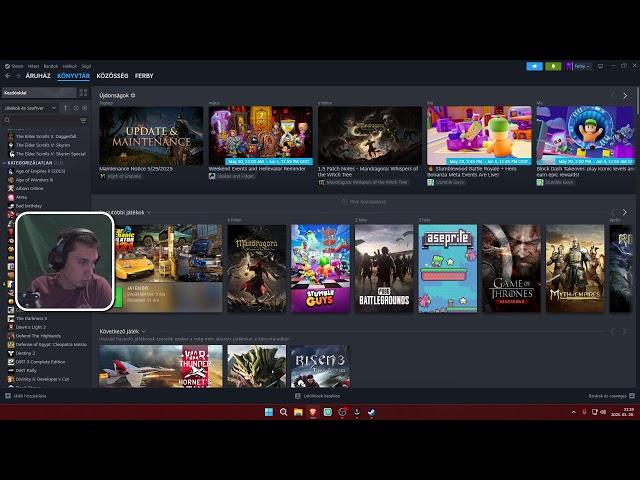The width and height of the screenshot is (640, 480).
Task: Open the Súgó menu
Action: click(x=86, y=66)
